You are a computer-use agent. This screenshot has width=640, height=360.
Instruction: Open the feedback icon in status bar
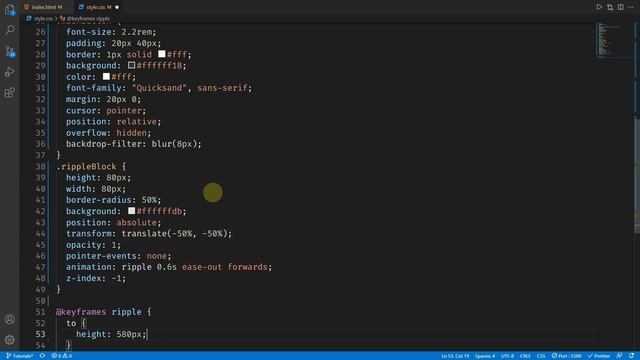coord(620,356)
